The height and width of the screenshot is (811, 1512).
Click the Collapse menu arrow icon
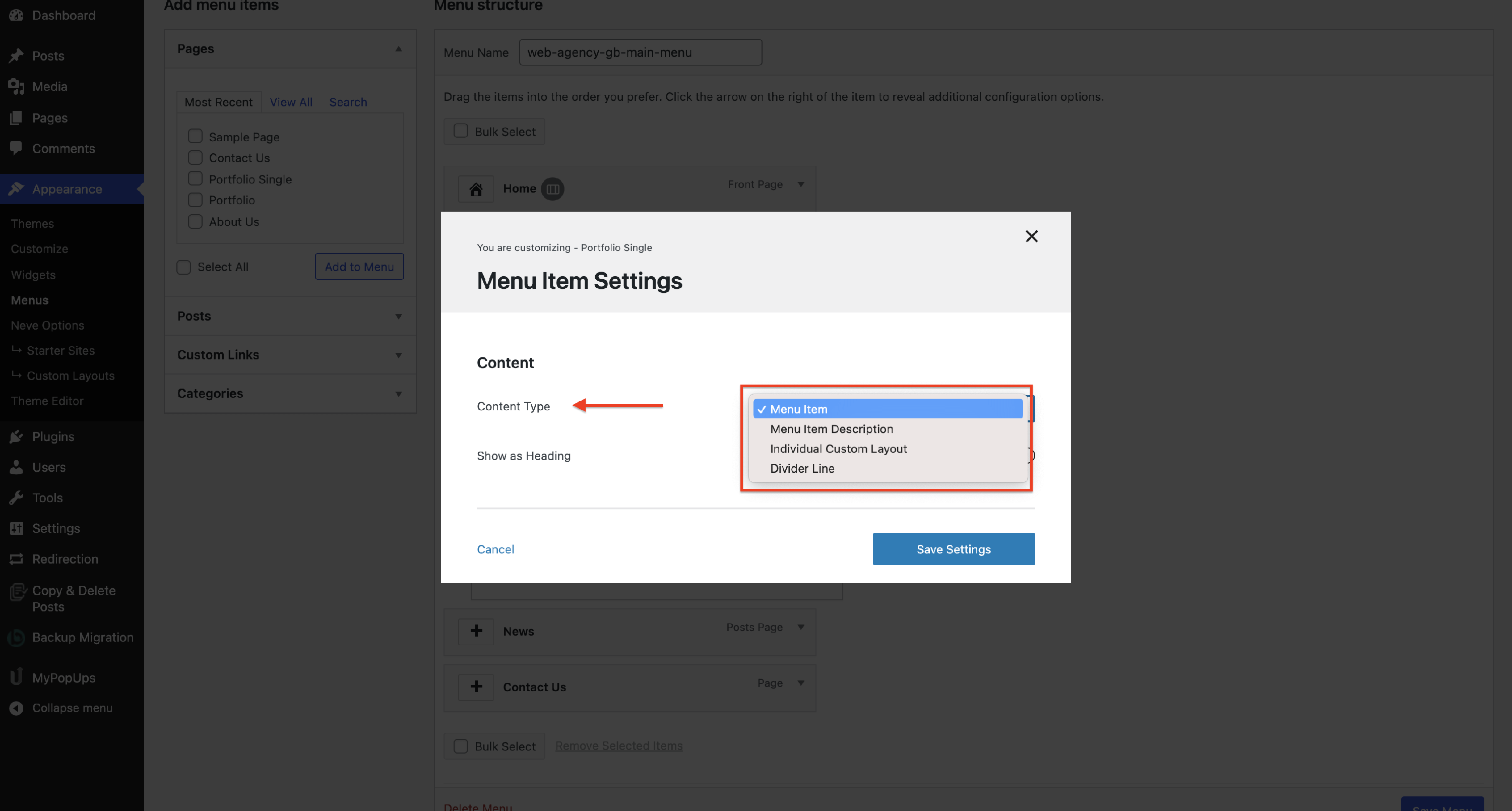pos(17,708)
